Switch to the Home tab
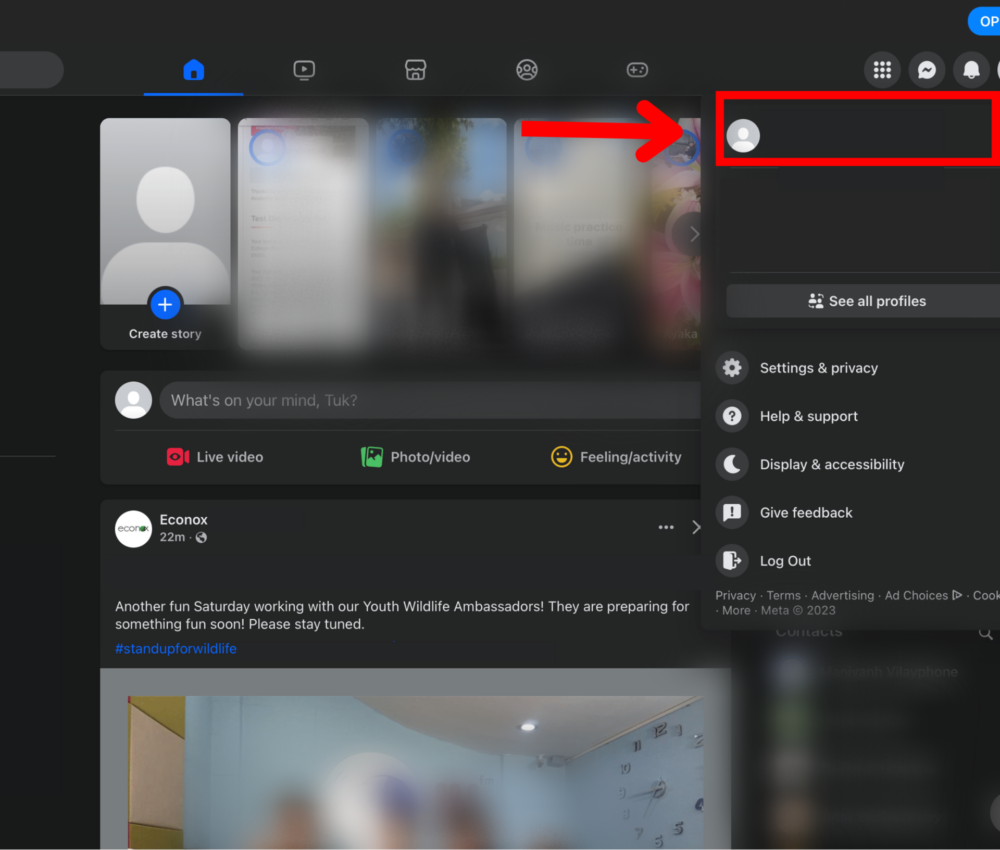The width and height of the screenshot is (1000, 850). point(192,69)
